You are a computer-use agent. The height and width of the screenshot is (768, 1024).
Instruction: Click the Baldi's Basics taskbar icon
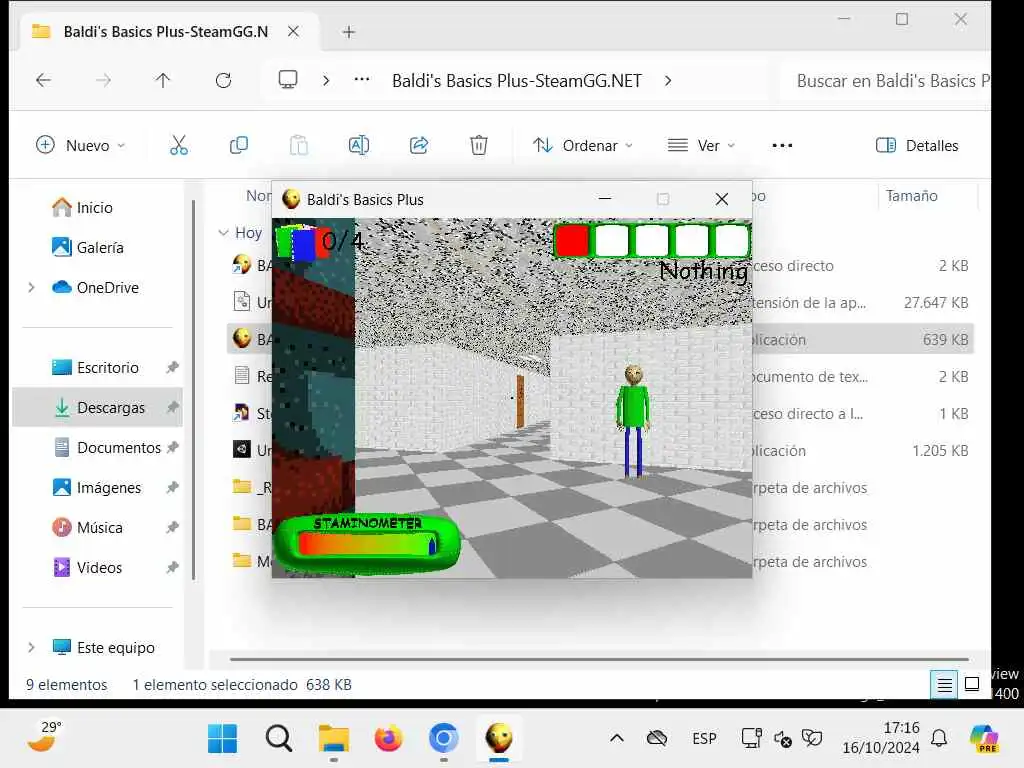click(x=499, y=739)
